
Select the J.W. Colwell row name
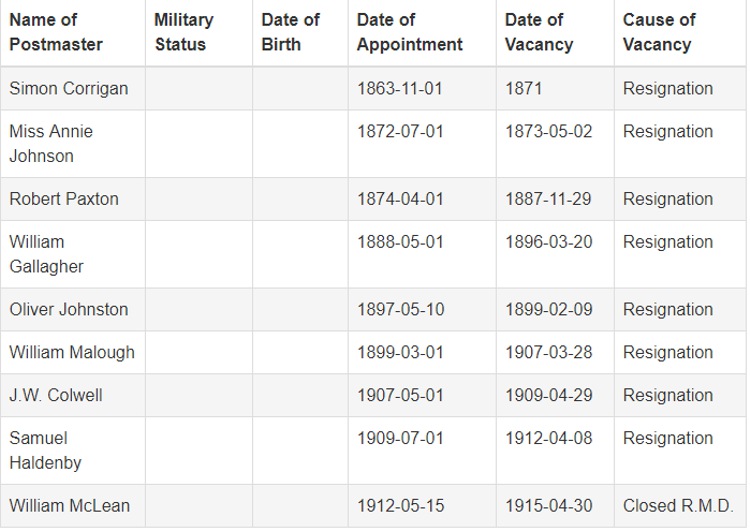coord(56,395)
